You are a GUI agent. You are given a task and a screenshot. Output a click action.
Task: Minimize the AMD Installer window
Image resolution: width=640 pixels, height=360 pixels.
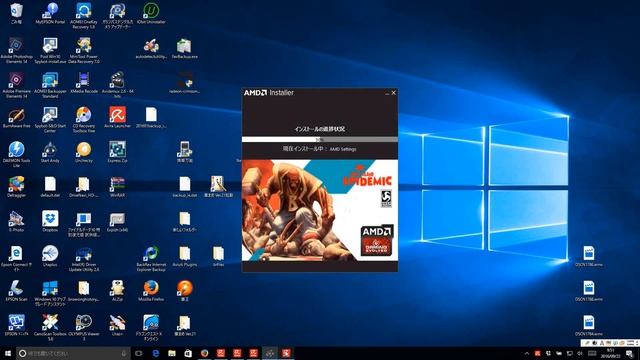click(387, 93)
